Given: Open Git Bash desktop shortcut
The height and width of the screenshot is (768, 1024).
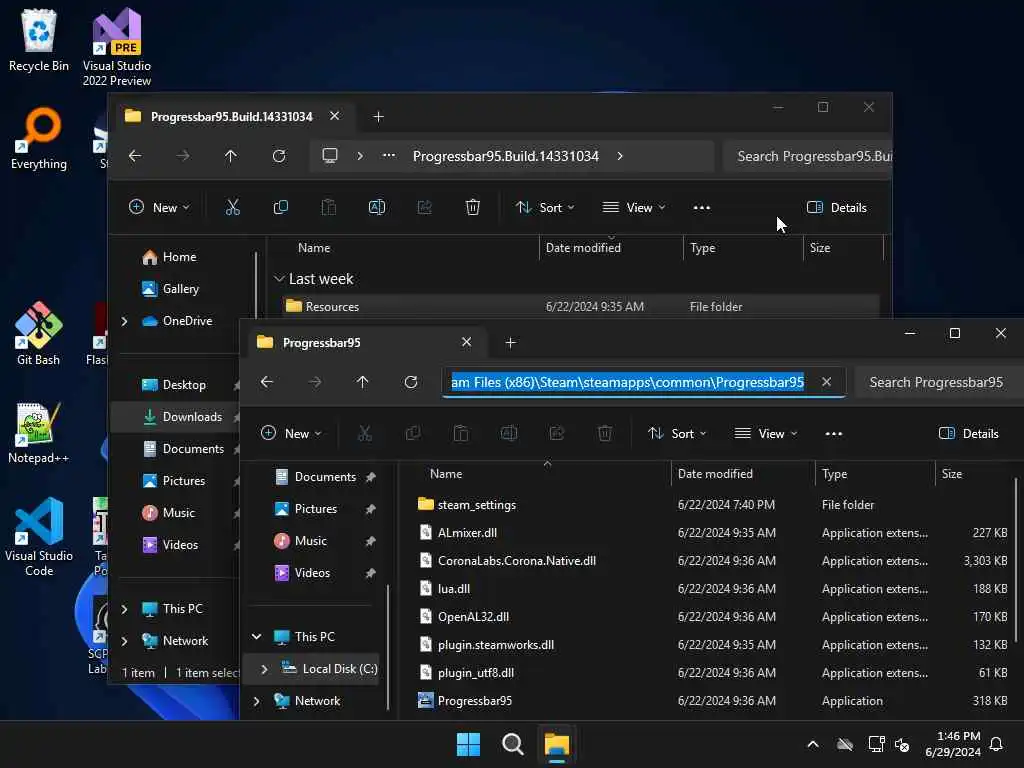Looking at the screenshot, I should pyautogui.click(x=39, y=334).
